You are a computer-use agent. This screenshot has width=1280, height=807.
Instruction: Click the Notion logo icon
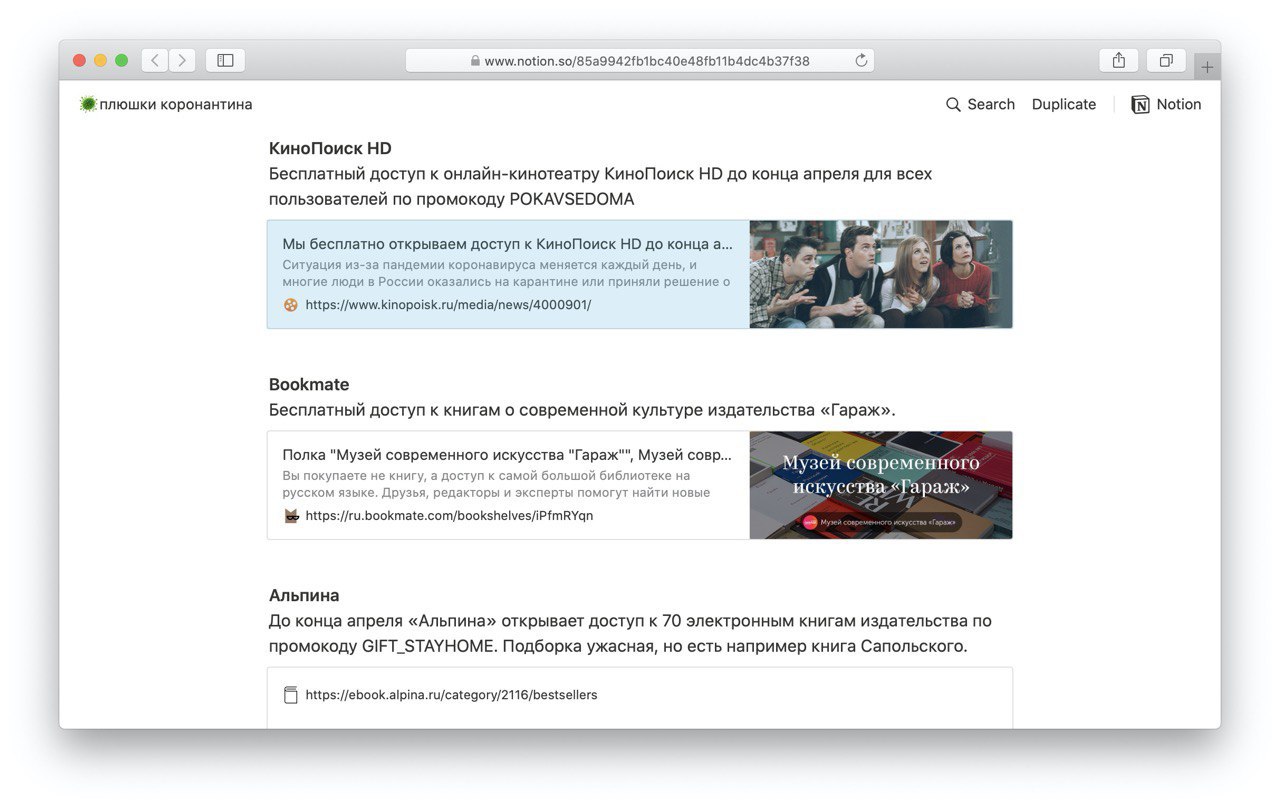pyautogui.click(x=1140, y=104)
